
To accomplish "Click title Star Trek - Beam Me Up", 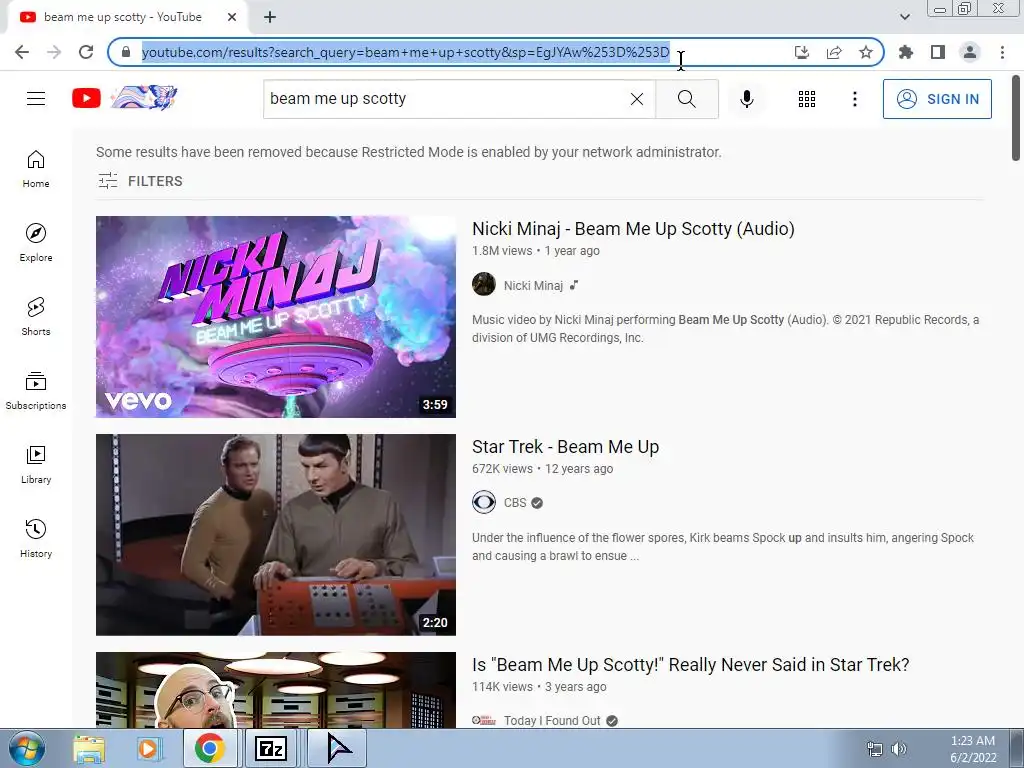I will click(566, 447).
